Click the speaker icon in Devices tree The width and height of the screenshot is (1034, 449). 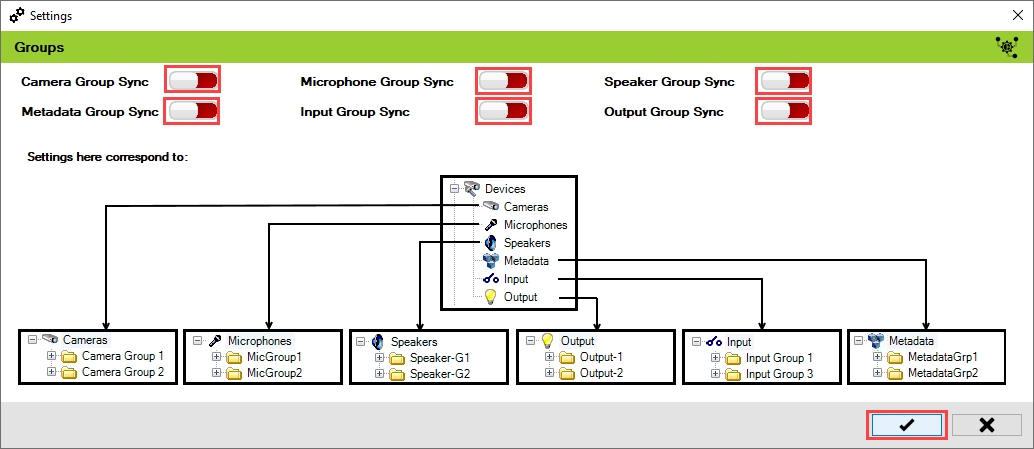click(x=490, y=243)
